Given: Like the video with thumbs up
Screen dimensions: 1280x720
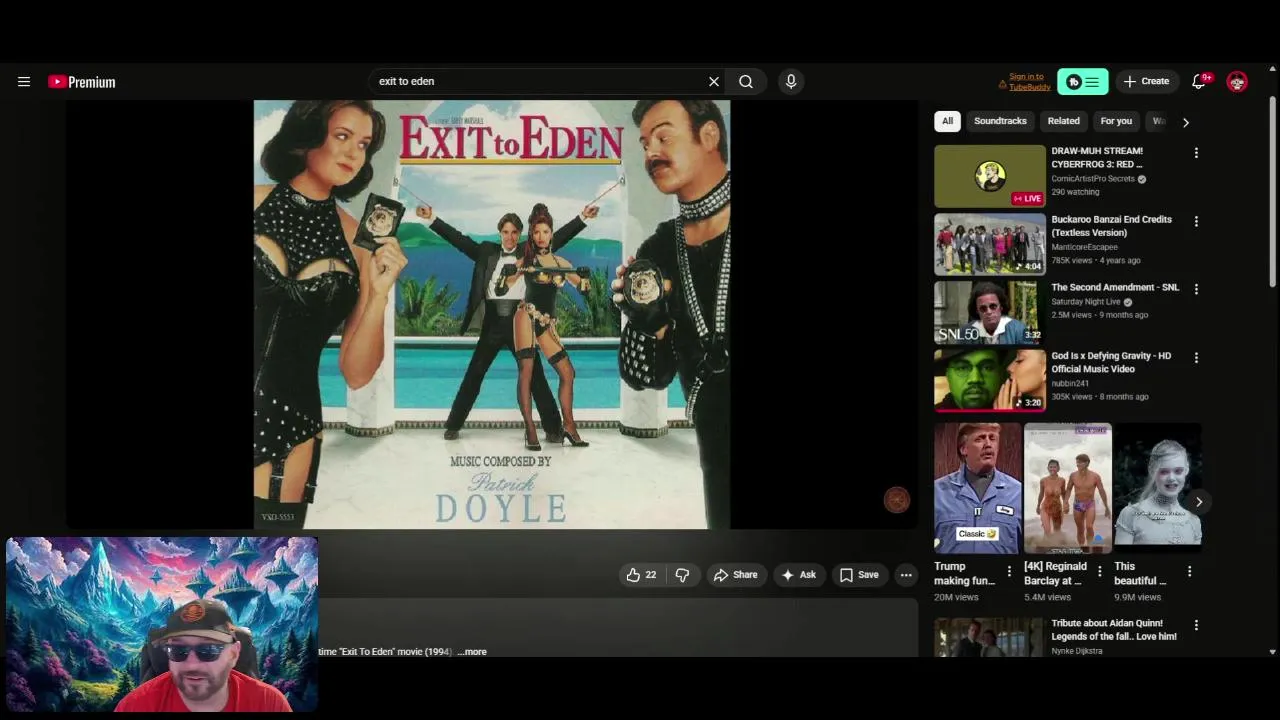Looking at the screenshot, I should (x=641, y=575).
